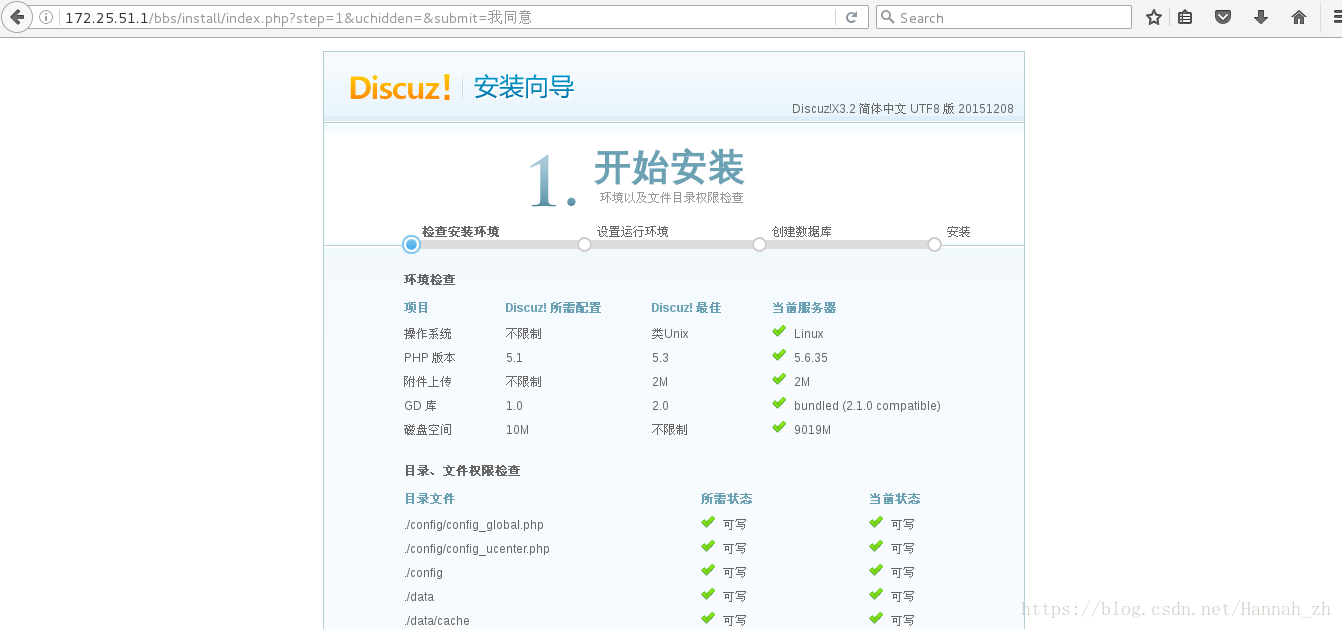Click the 检查安装环境 step marker
Screen dimensions: 1342x629
pos(411,244)
